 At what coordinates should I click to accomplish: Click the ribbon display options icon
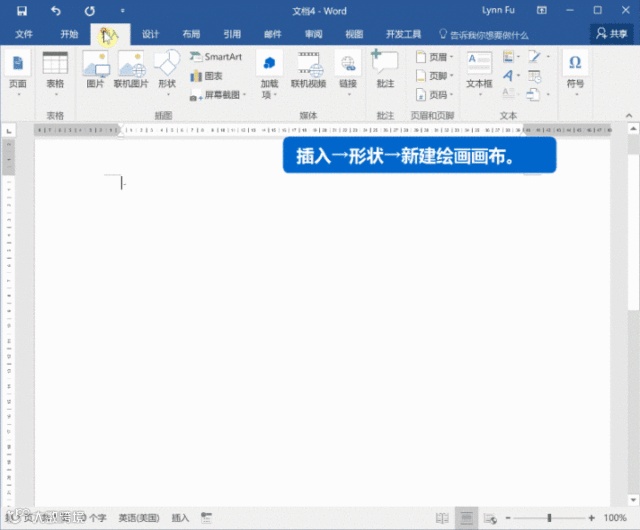tap(542, 11)
